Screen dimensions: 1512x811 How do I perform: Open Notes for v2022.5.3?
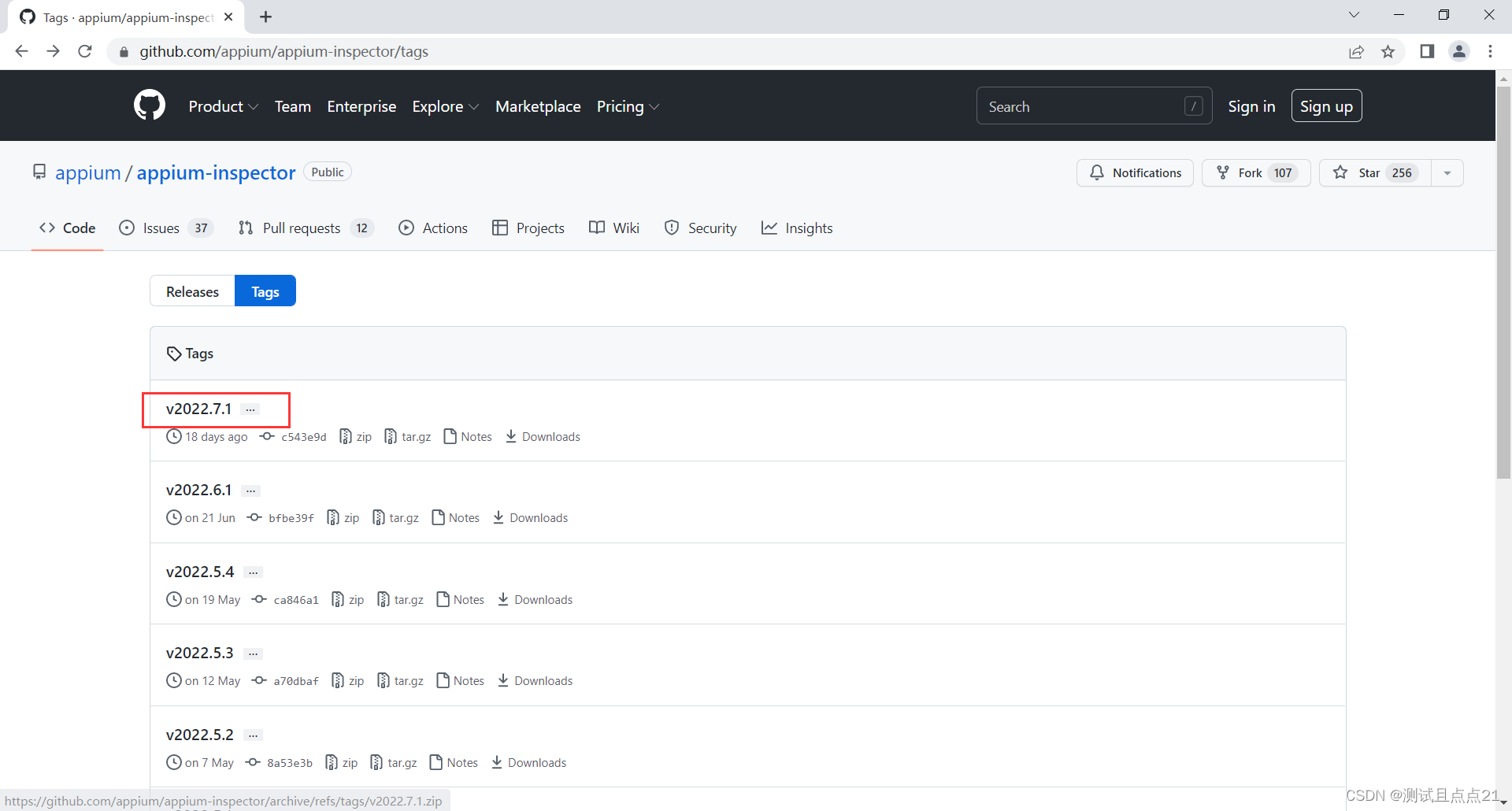point(460,680)
